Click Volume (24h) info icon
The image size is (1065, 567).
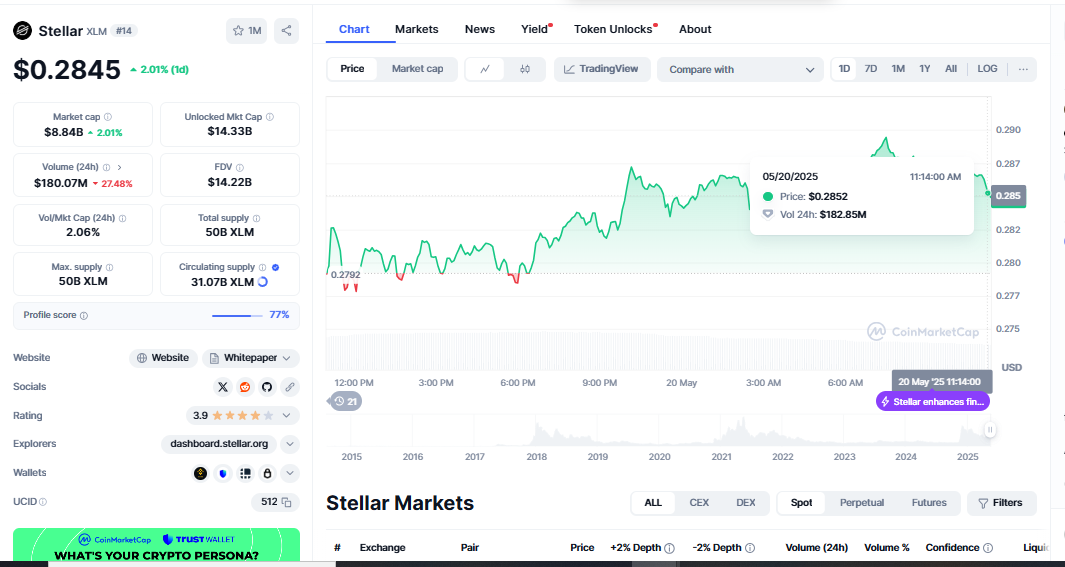coord(107,167)
